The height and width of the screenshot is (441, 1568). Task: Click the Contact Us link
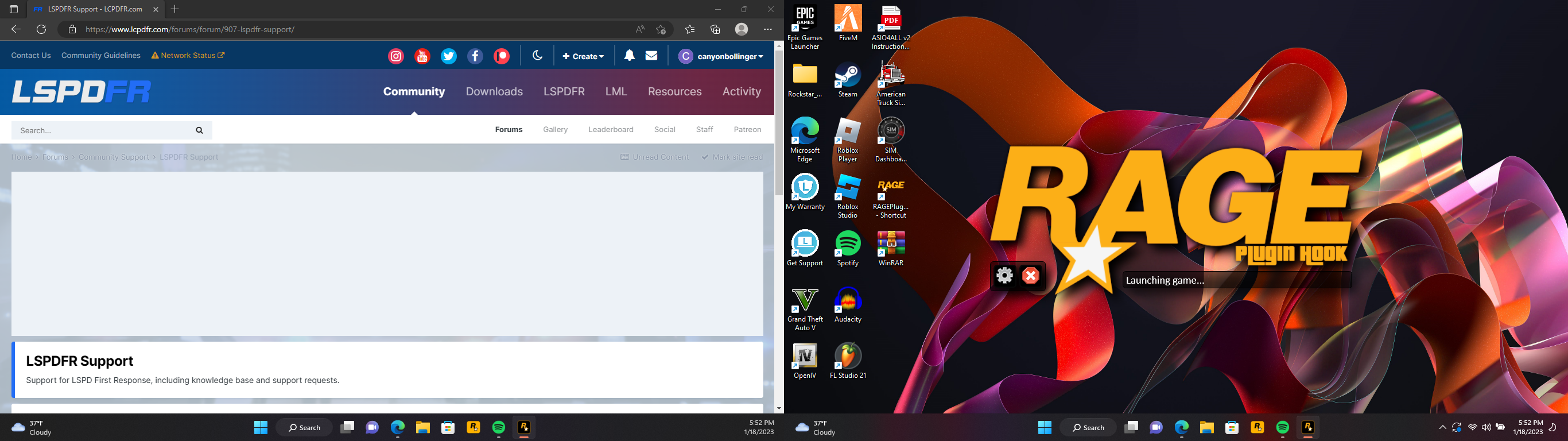point(31,56)
